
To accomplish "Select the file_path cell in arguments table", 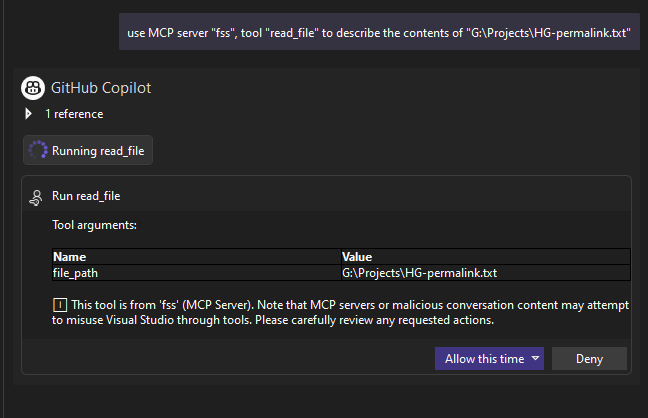I will (197, 273).
